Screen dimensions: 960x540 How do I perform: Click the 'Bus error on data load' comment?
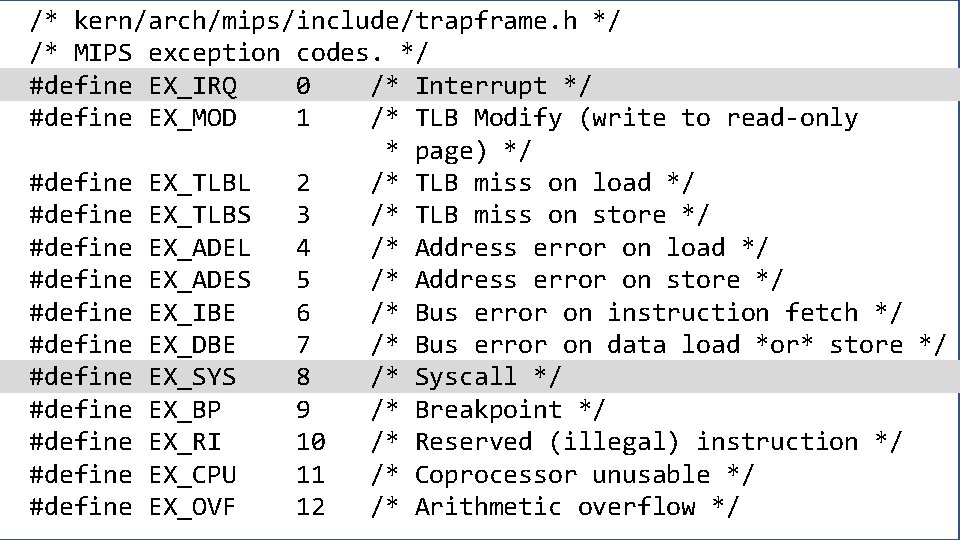[680, 345]
